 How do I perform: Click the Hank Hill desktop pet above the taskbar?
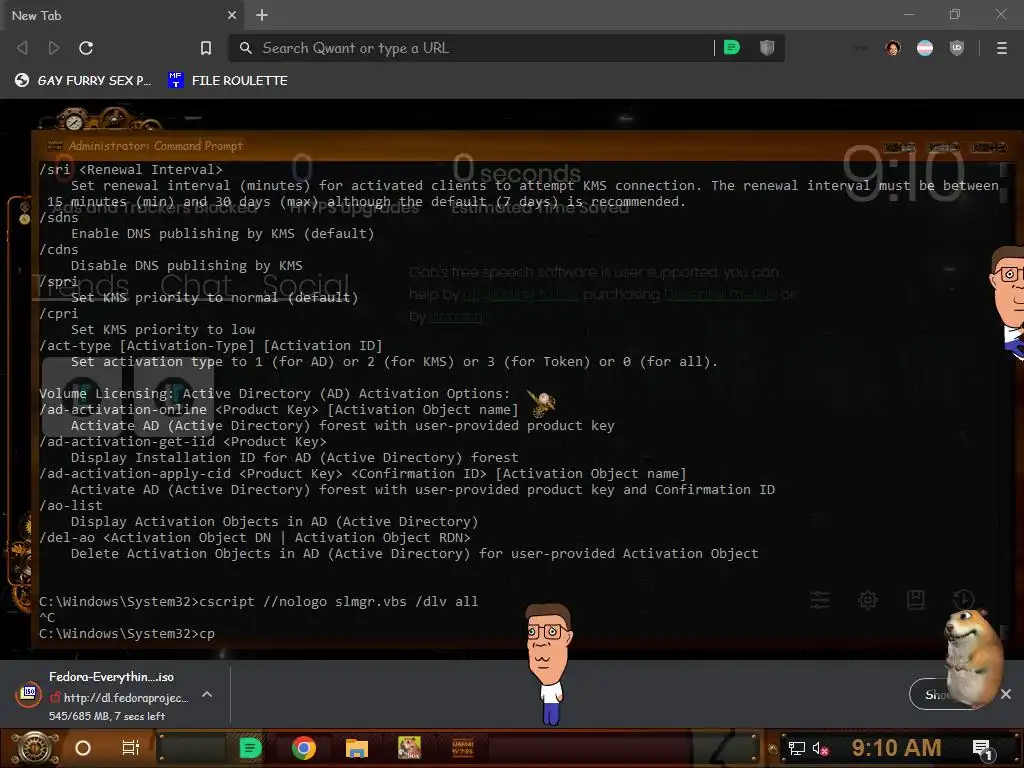(x=550, y=663)
